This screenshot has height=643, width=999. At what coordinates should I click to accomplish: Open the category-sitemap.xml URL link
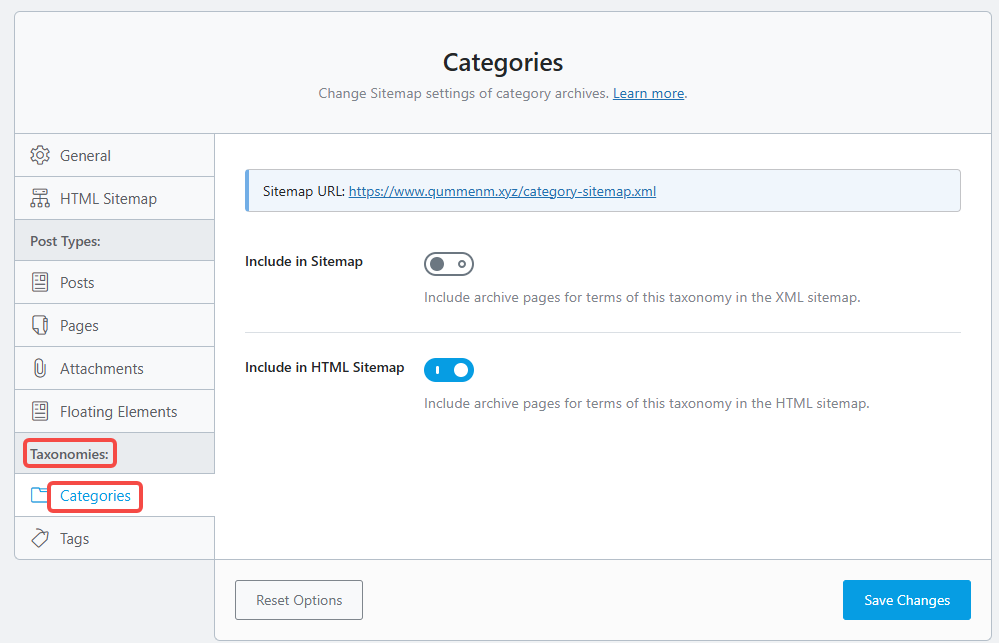pos(502,191)
